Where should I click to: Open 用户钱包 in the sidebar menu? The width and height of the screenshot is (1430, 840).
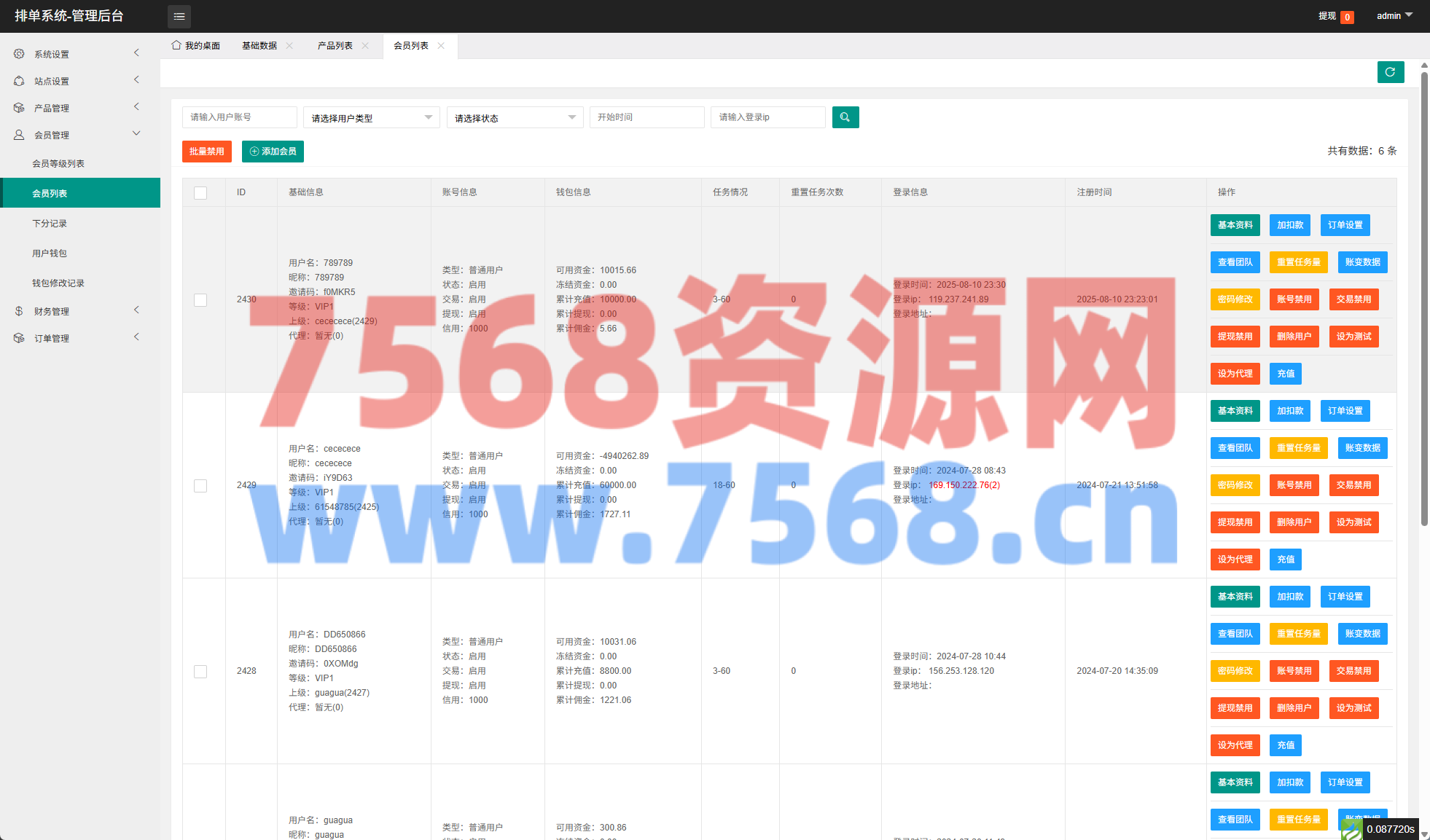tap(50, 254)
